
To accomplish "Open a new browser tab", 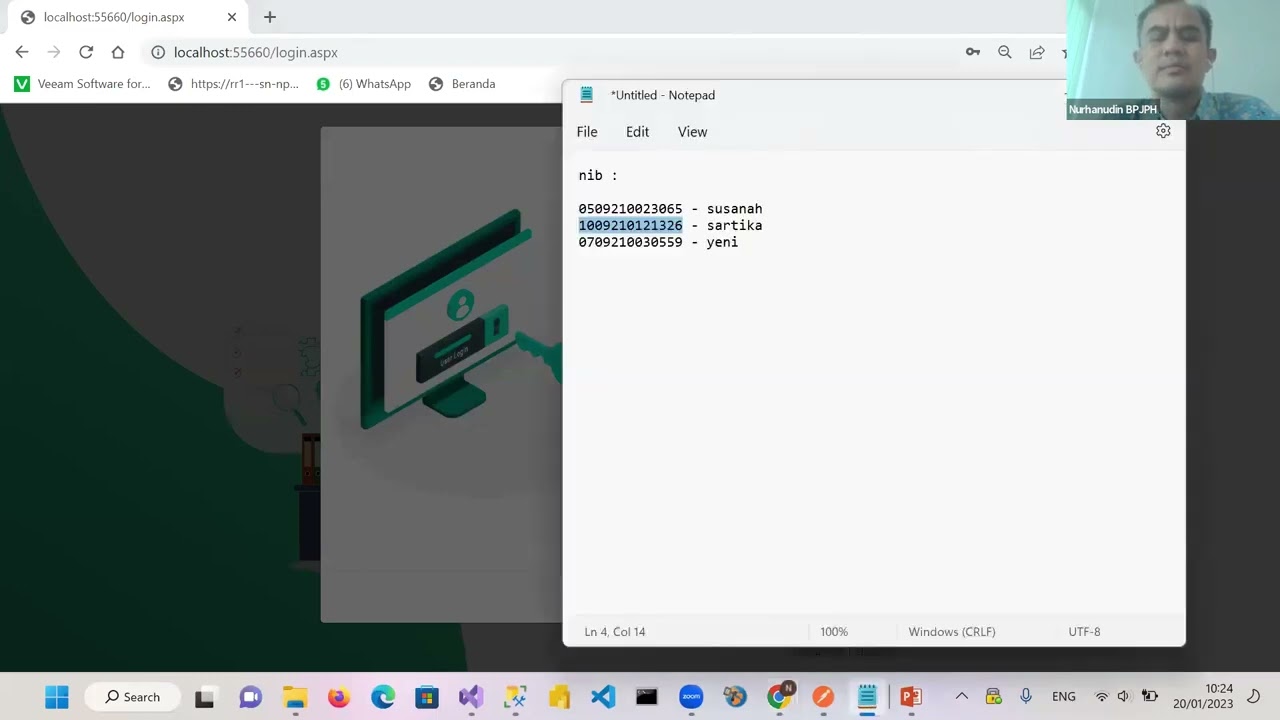I will click(x=270, y=17).
